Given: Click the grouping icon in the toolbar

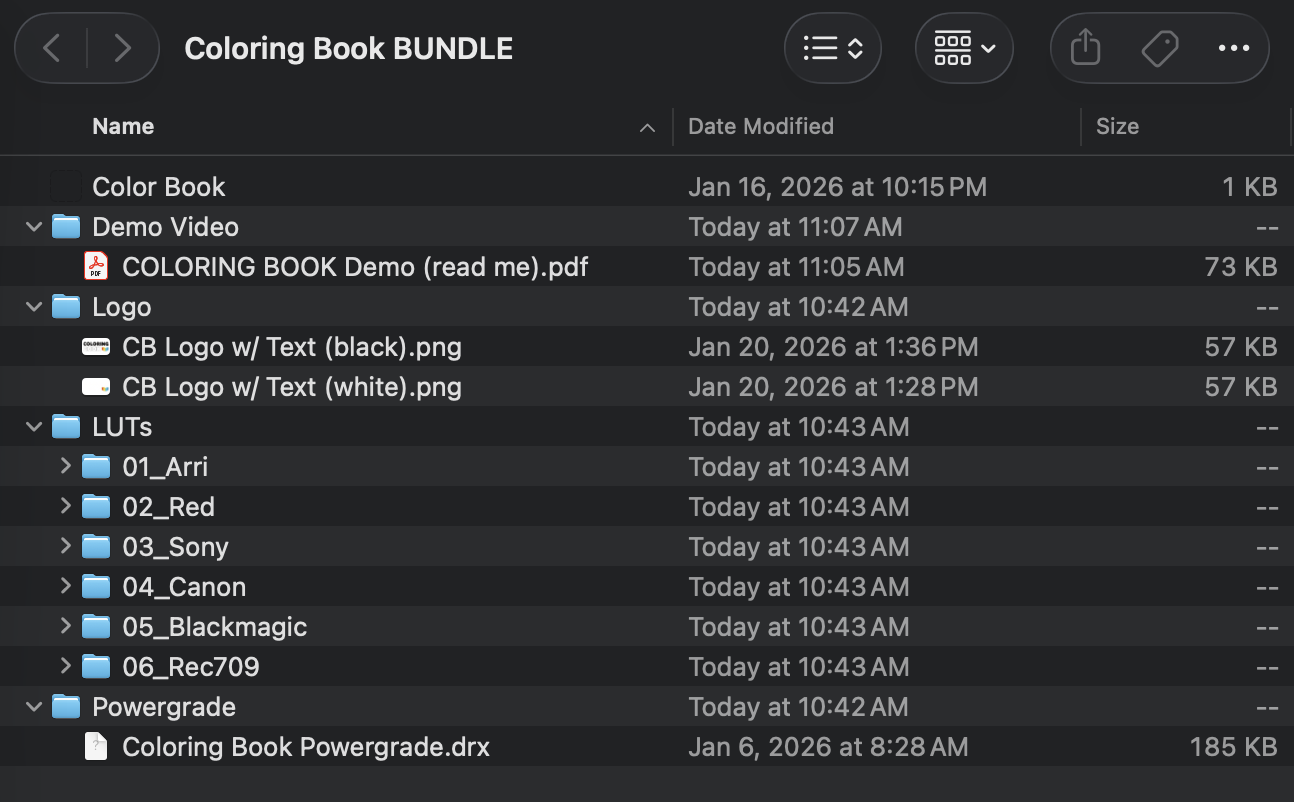Looking at the screenshot, I should pyautogui.click(x=953, y=47).
